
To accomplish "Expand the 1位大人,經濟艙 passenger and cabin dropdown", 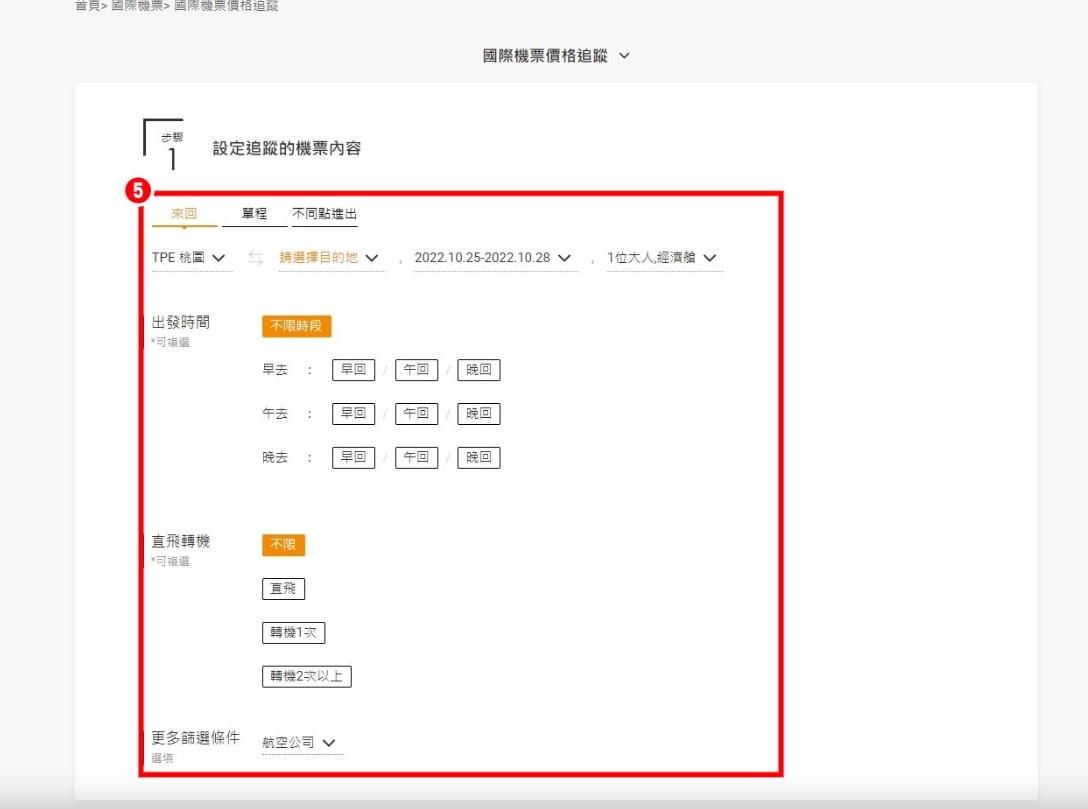I will (x=663, y=258).
